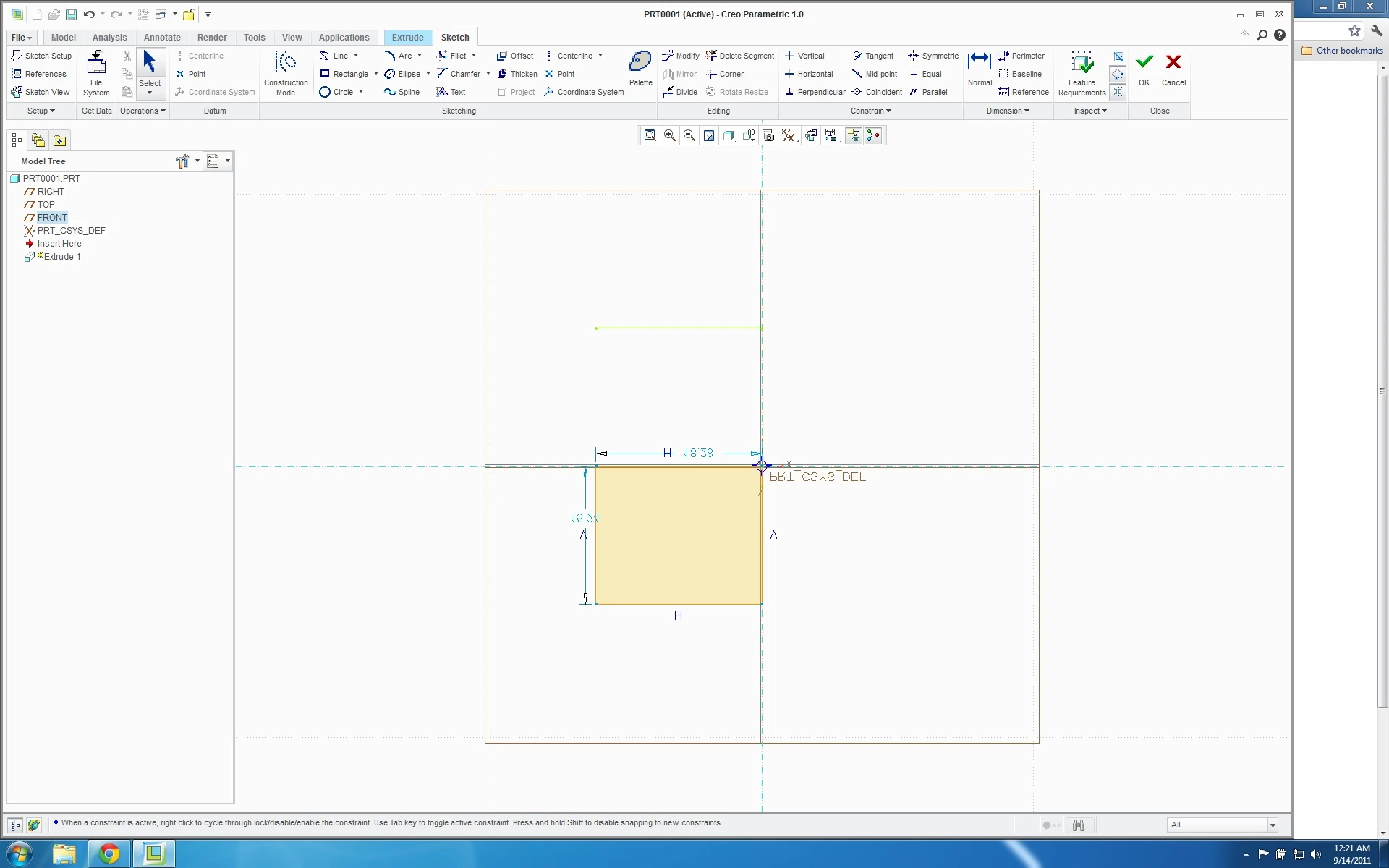Click the Zoom In icon
1389x868 pixels.
670,136
